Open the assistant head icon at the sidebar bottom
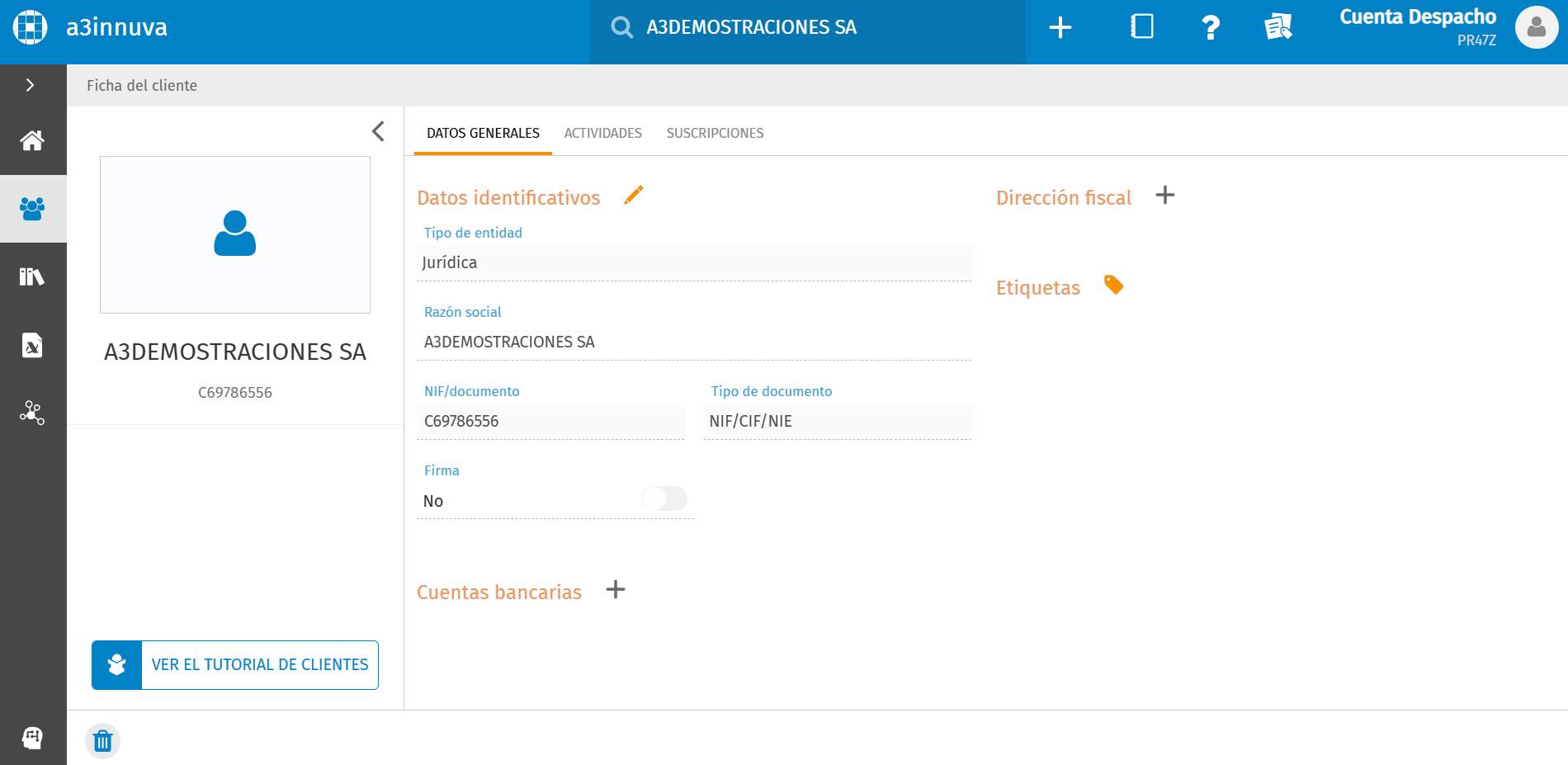1568x765 pixels. point(32,737)
